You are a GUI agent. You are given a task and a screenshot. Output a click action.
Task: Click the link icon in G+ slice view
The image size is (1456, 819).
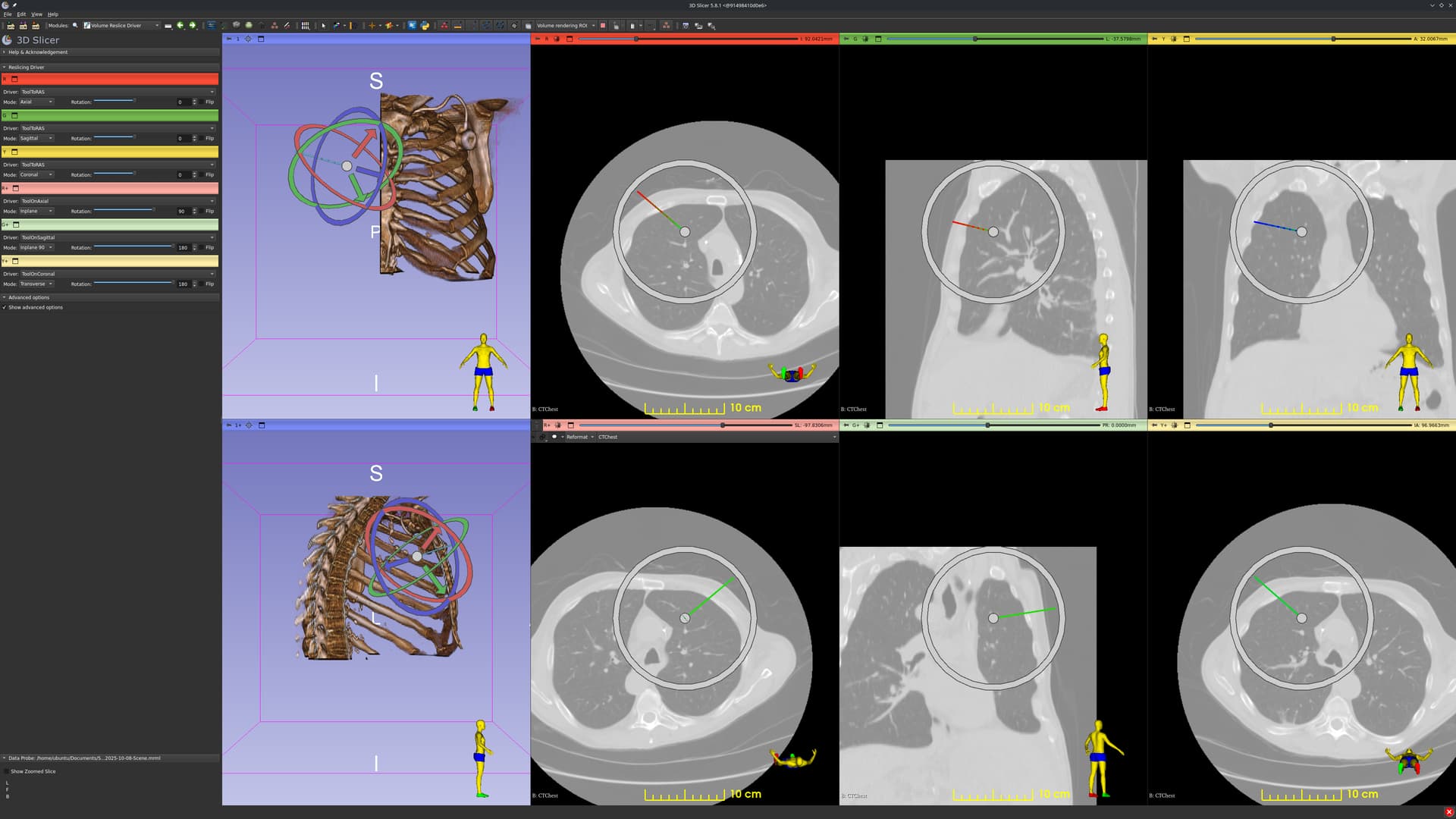(866, 425)
